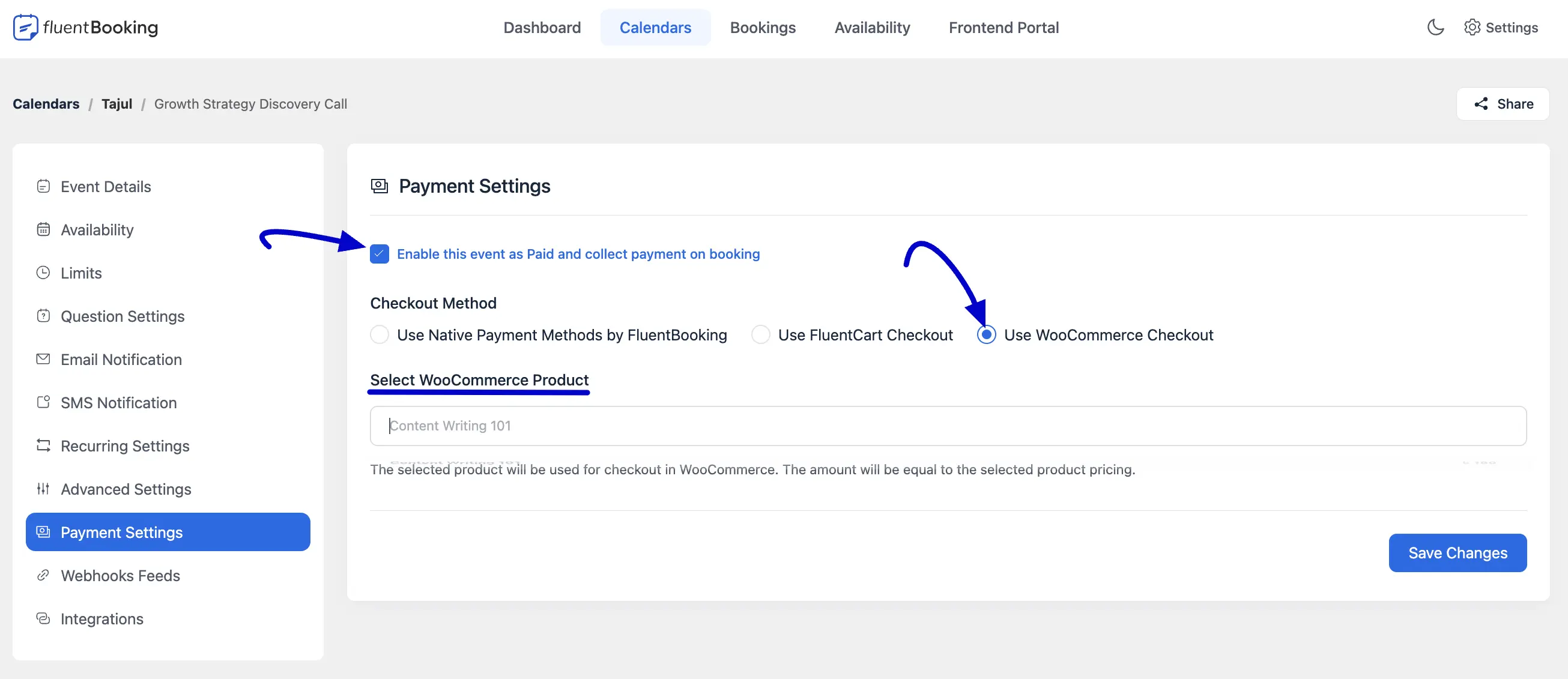Open SMS Notification section
The height and width of the screenshot is (679, 1568).
tap(168, 402)
